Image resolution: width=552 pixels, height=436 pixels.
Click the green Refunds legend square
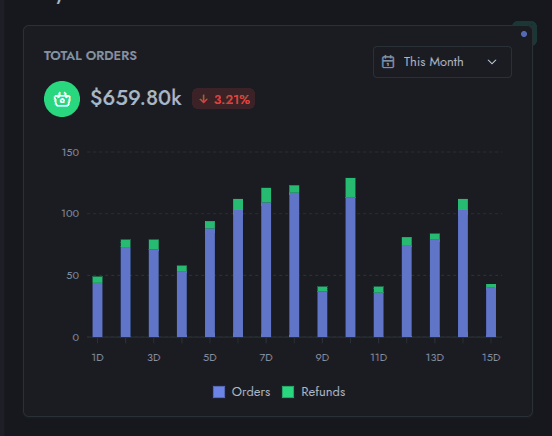point(288,392)
